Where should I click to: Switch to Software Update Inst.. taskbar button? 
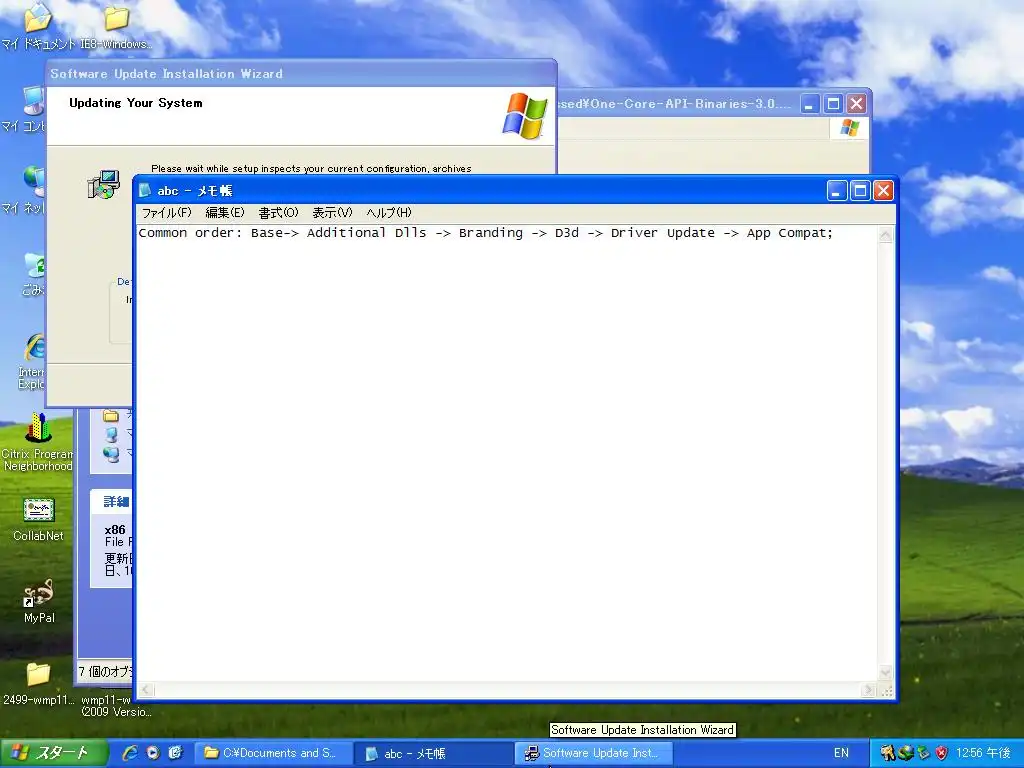pos(594,753)
